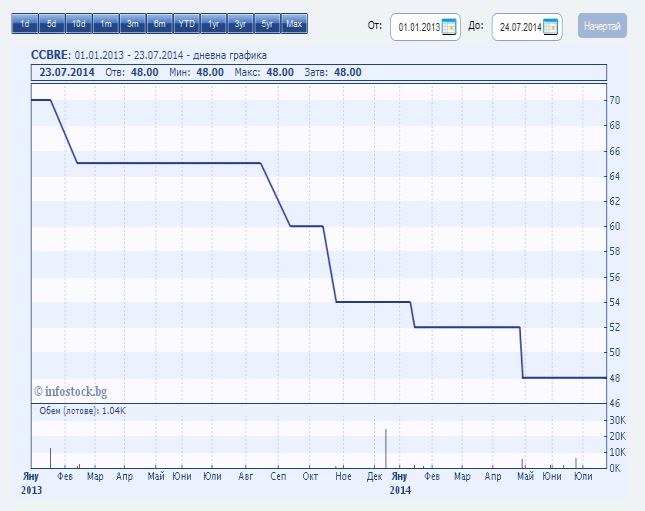
Task: Click the 60 price axis label
Action: click(615, 226)
